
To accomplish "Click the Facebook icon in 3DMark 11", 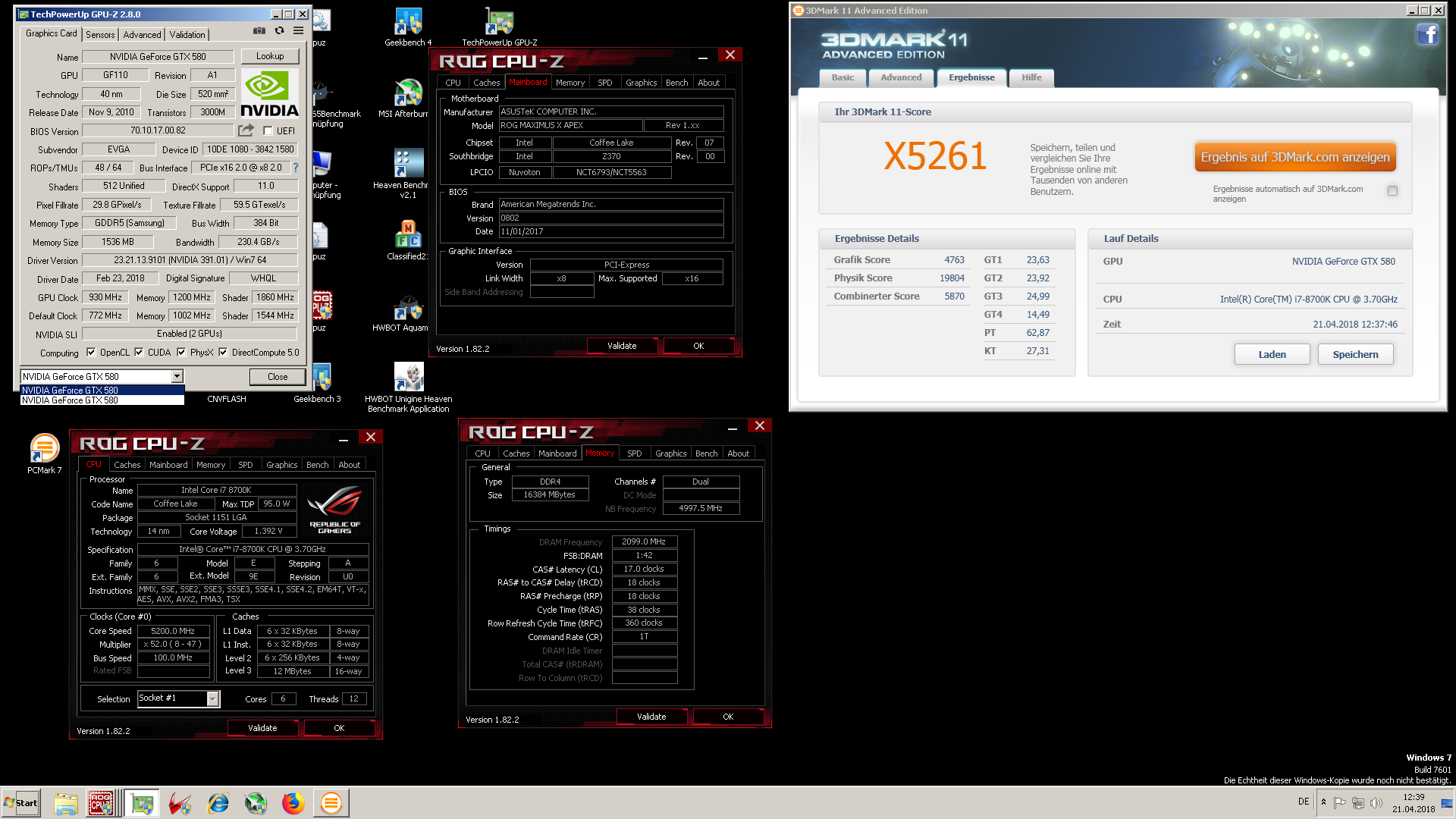I will pyautogui.click(x=1427, y=35).
